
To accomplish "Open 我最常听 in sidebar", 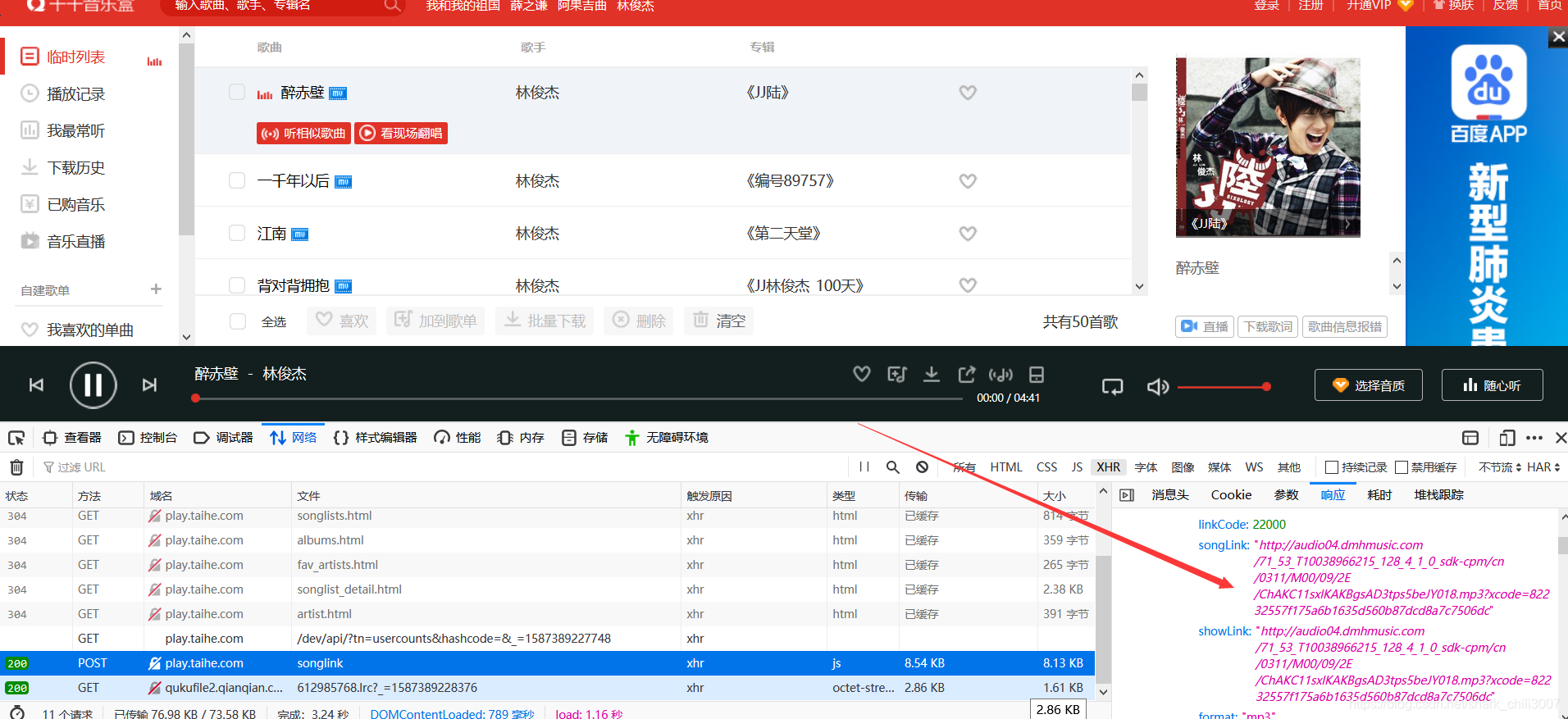I will point(75,131).
